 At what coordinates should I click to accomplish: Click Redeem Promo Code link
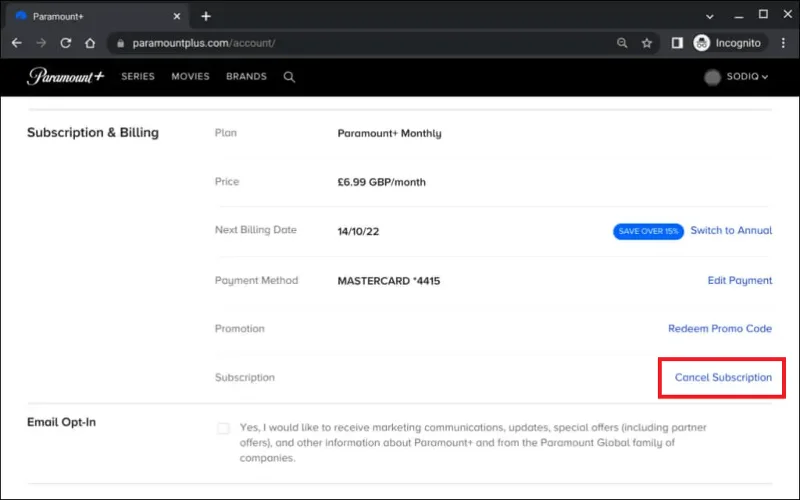(x=720, y=329)
